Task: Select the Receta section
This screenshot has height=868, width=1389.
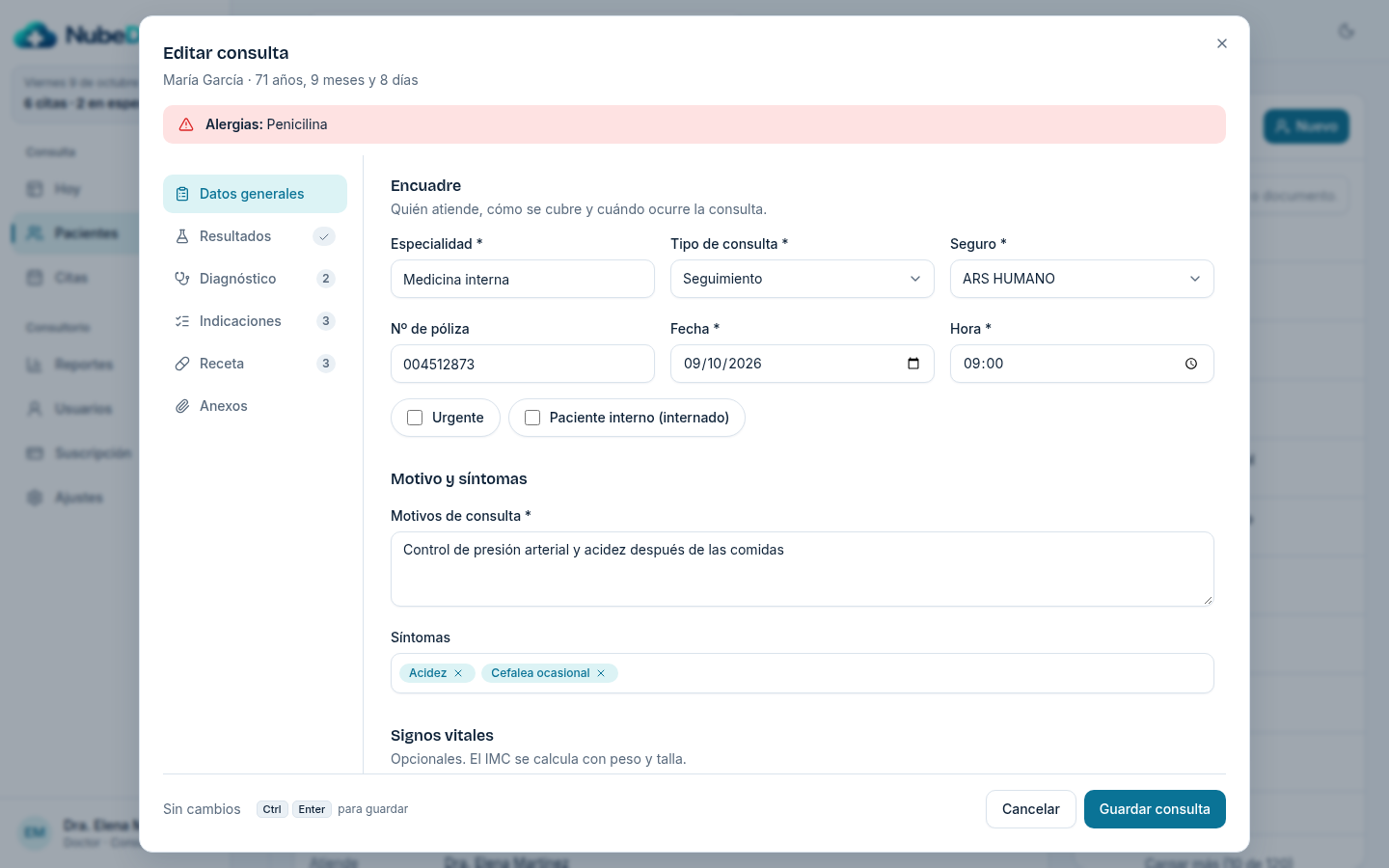Action: tap(255, 364)
